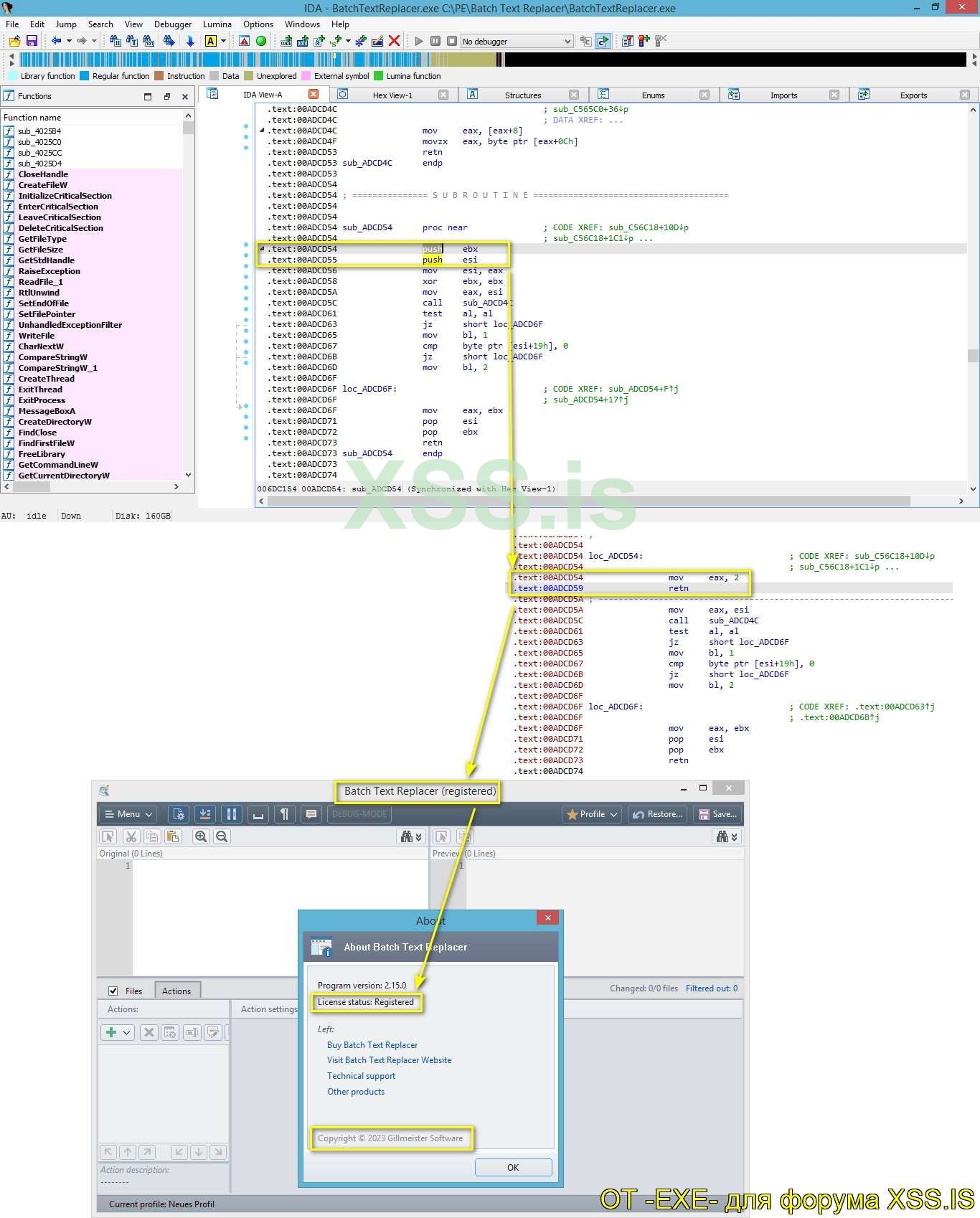Click OK in the About dialog
This screenshot has height=1218, width=980.
click(x=513, y=1167)
